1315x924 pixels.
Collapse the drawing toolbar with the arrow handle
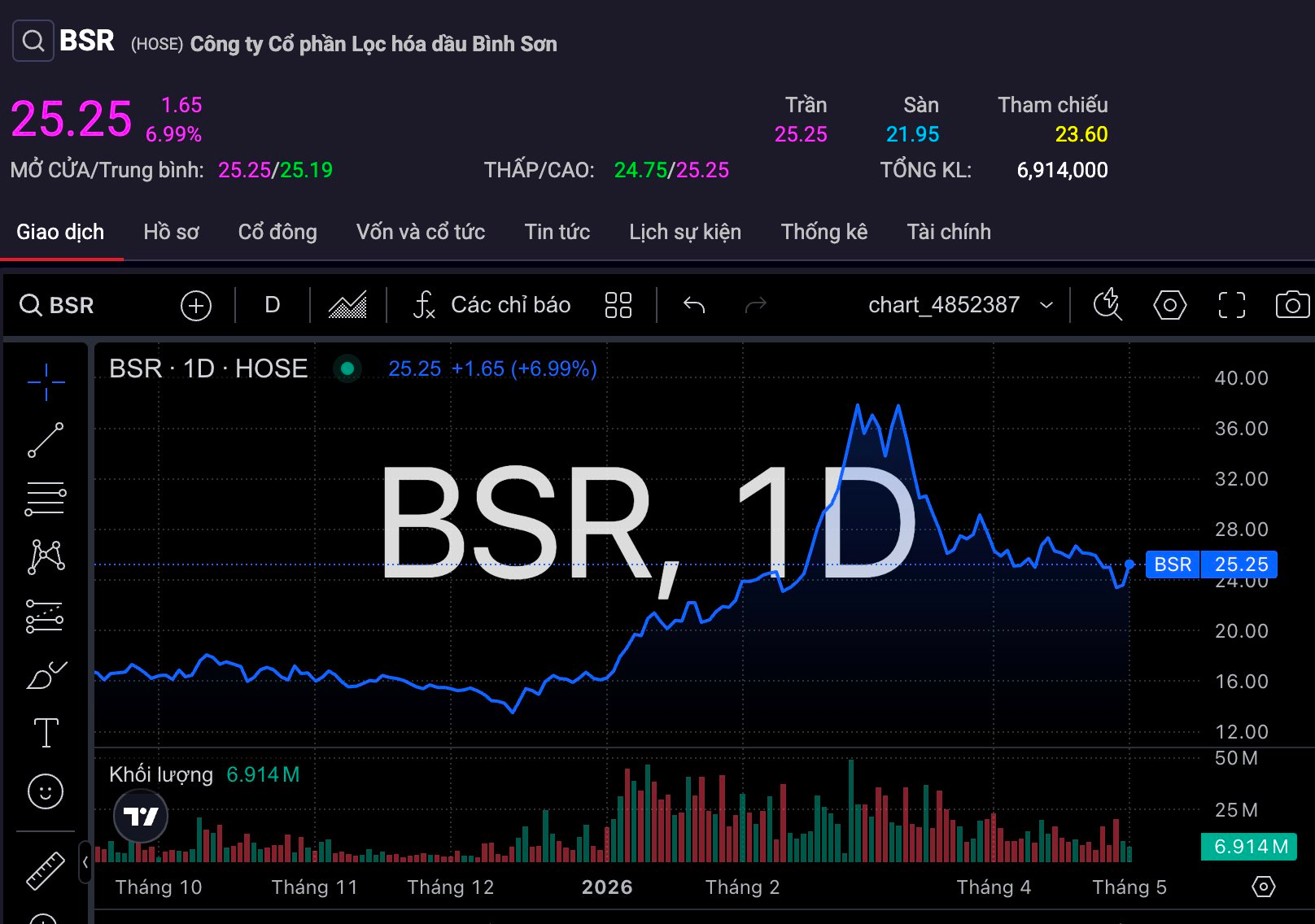point(85,862)
